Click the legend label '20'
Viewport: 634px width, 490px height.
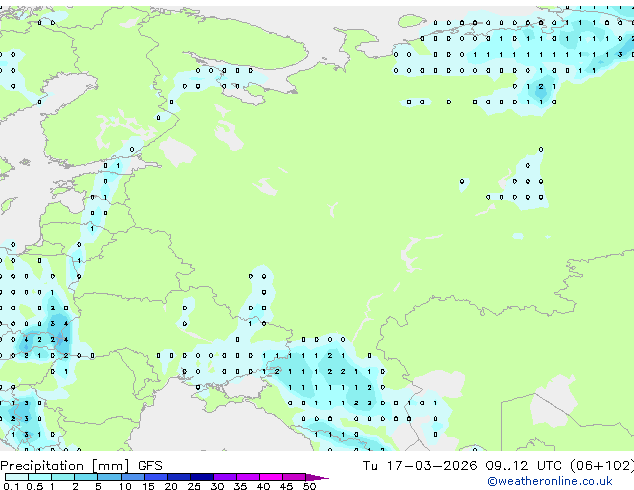click(x=171, y=486)
